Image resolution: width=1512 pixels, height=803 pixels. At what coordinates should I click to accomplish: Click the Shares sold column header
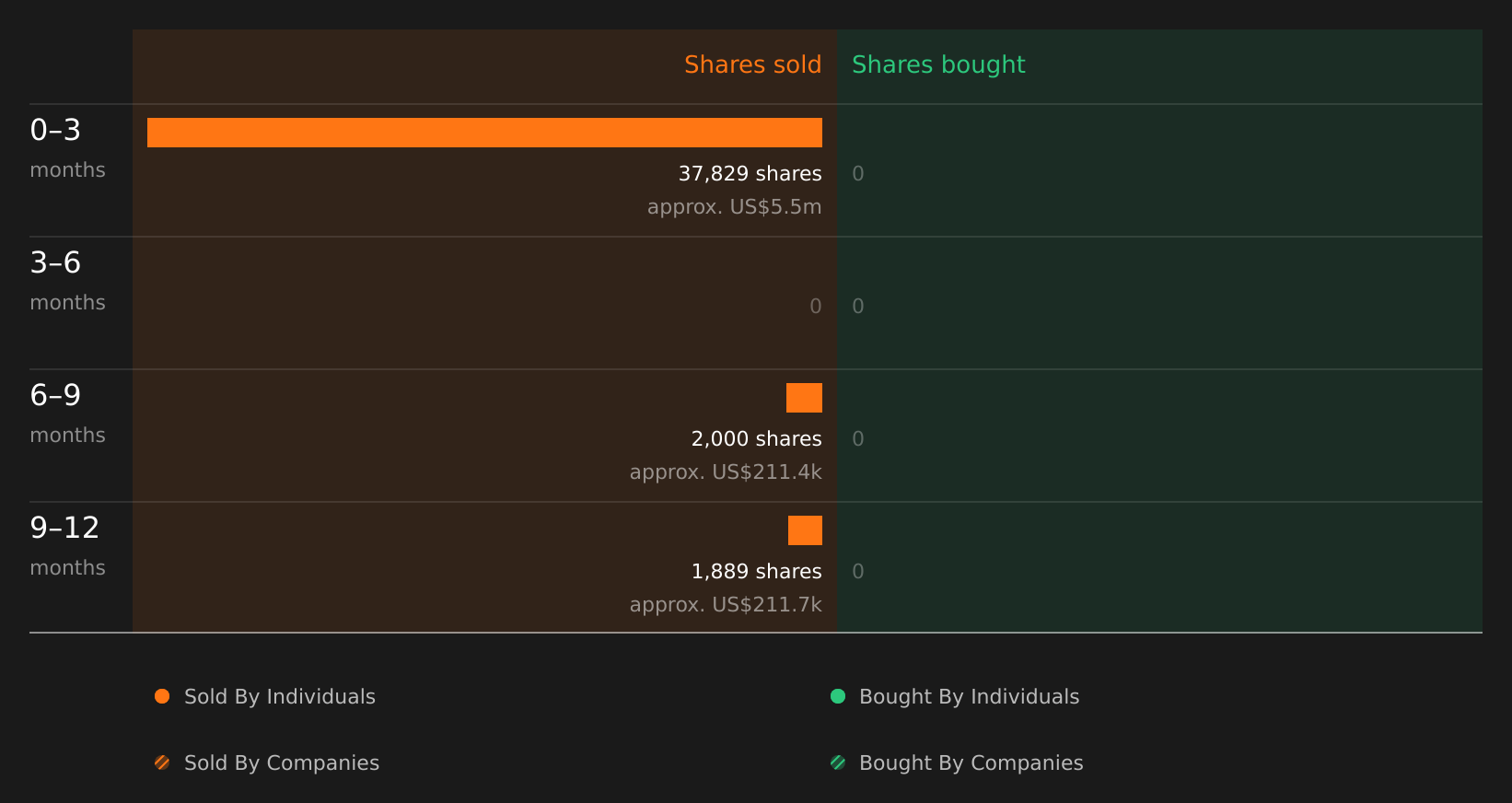[x=752, y=64]
